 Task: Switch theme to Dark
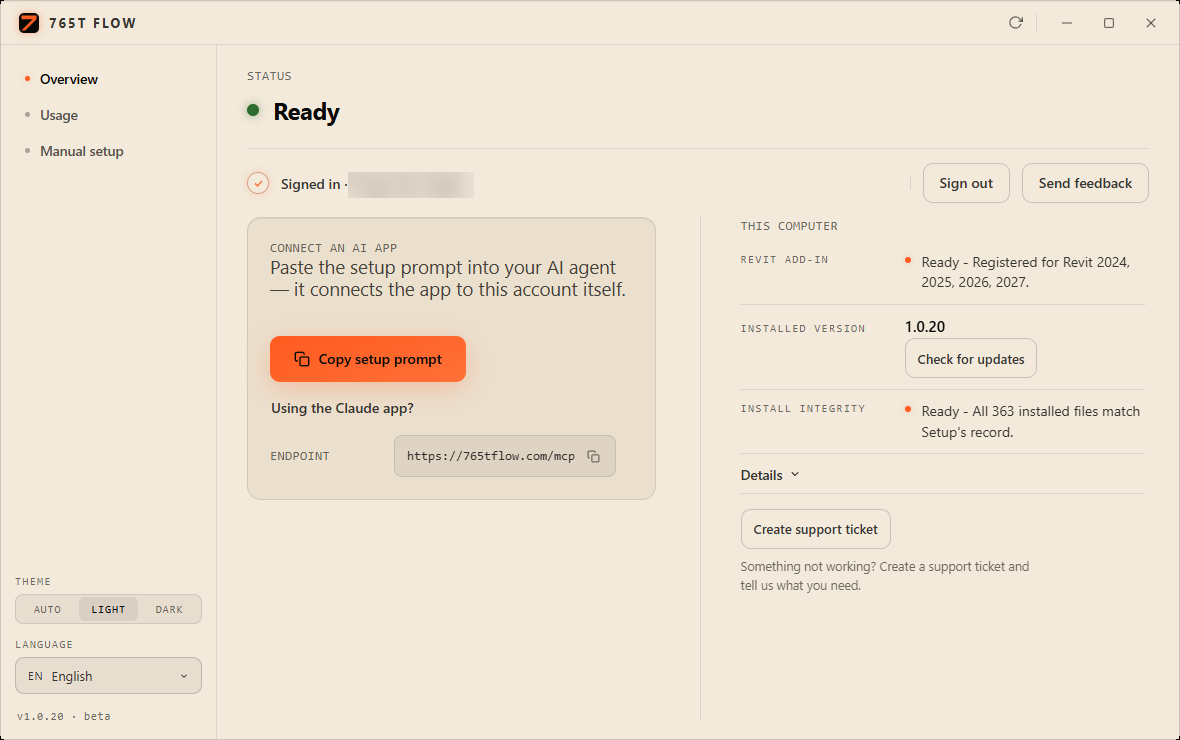[169, 609]
